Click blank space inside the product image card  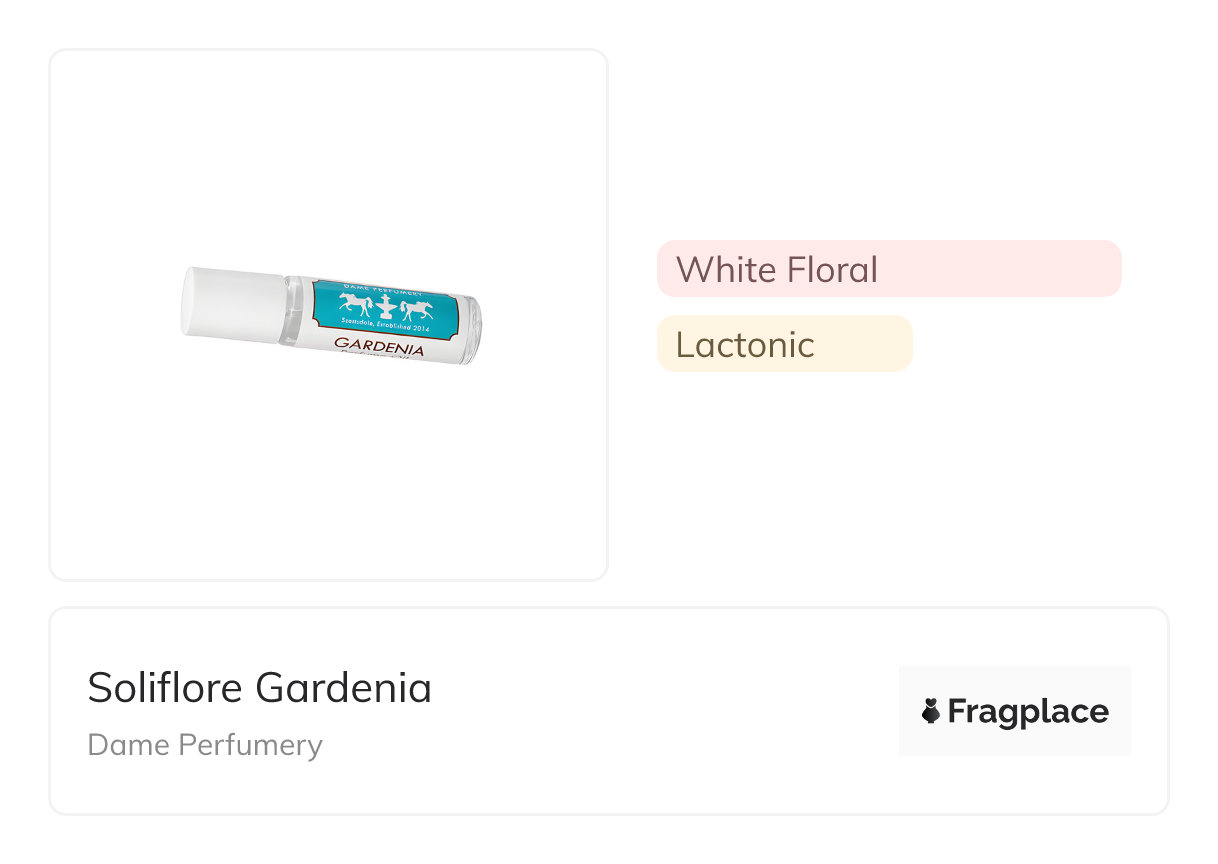(328, 480)
